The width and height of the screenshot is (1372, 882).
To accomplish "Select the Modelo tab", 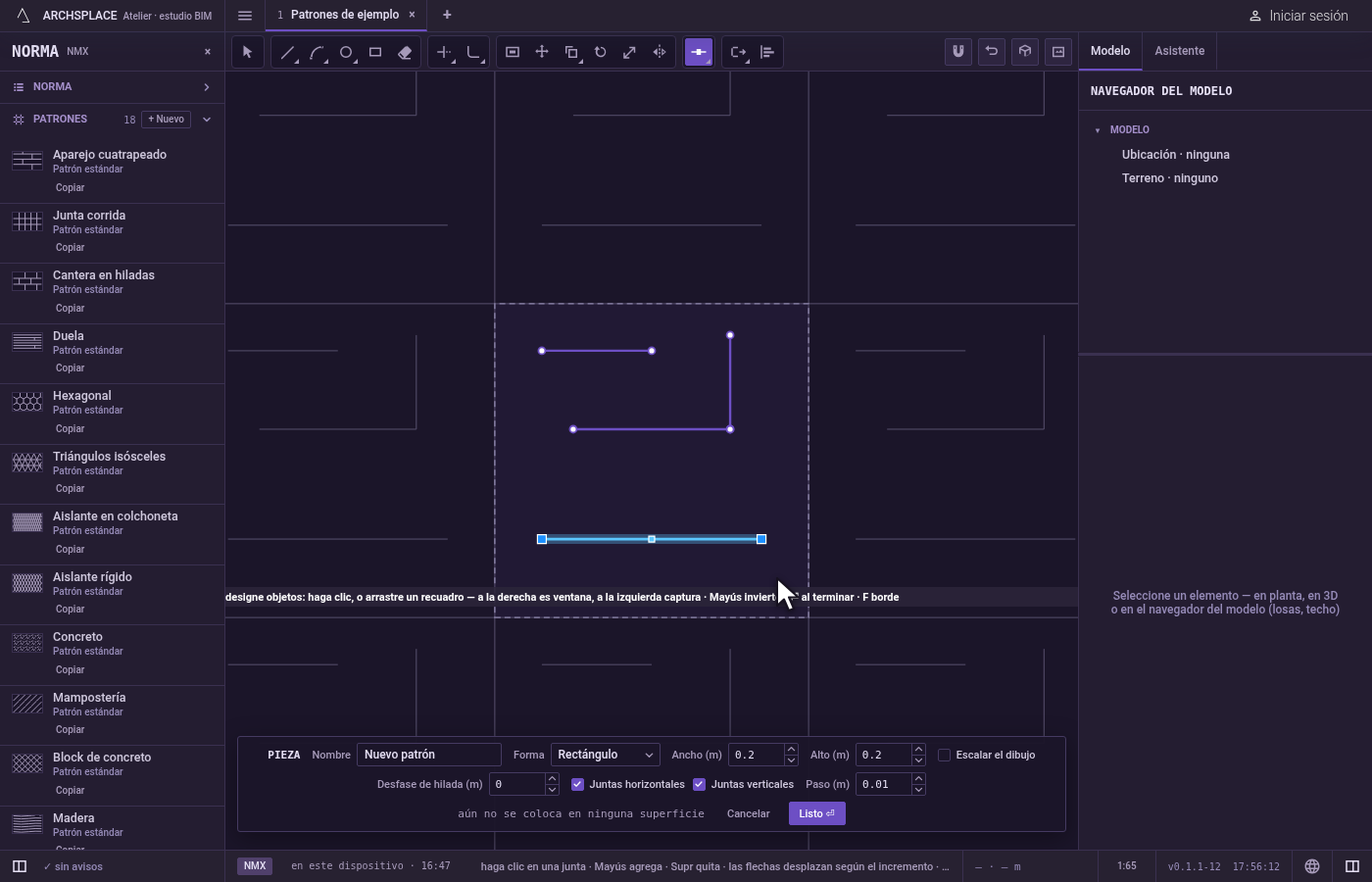I will pyautogui.click(x=1110, y=51).
